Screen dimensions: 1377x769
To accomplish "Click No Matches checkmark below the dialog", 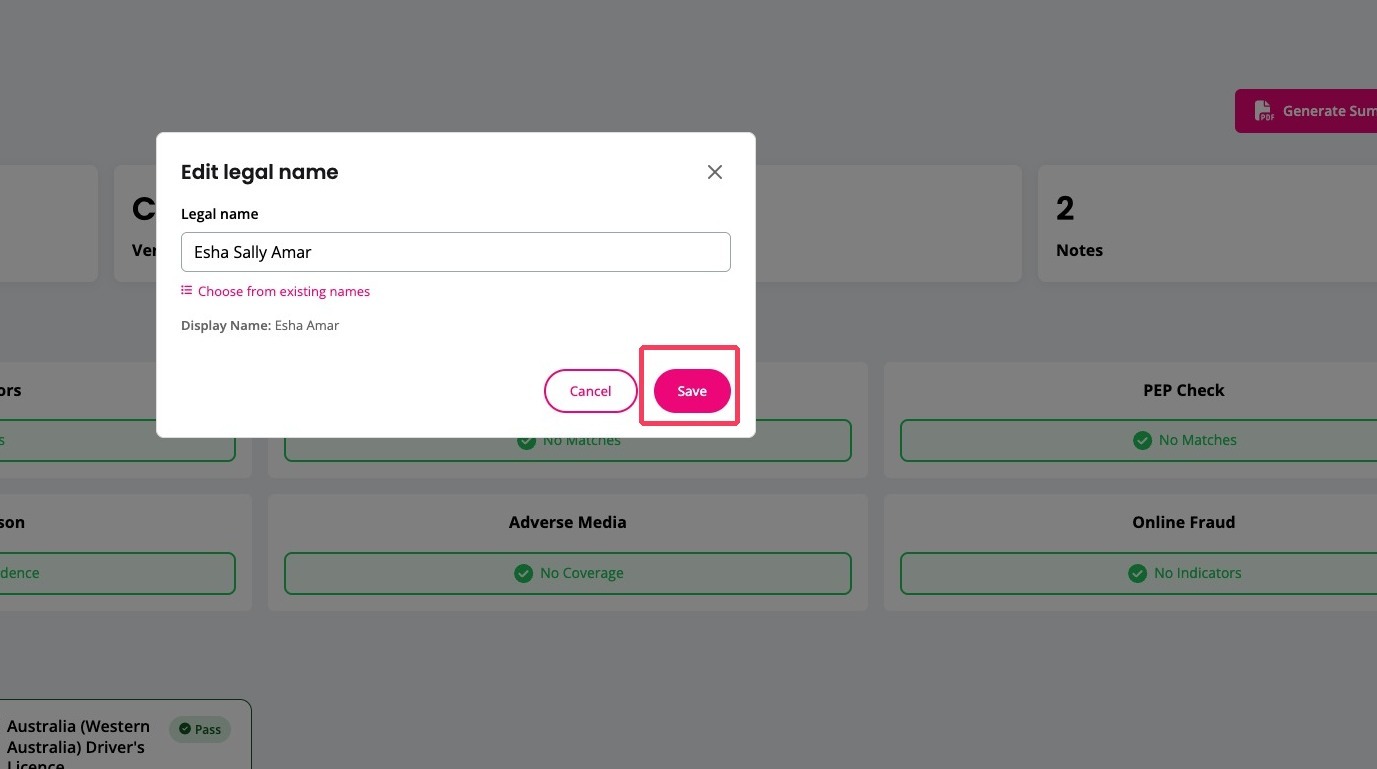I will point(526,441).
